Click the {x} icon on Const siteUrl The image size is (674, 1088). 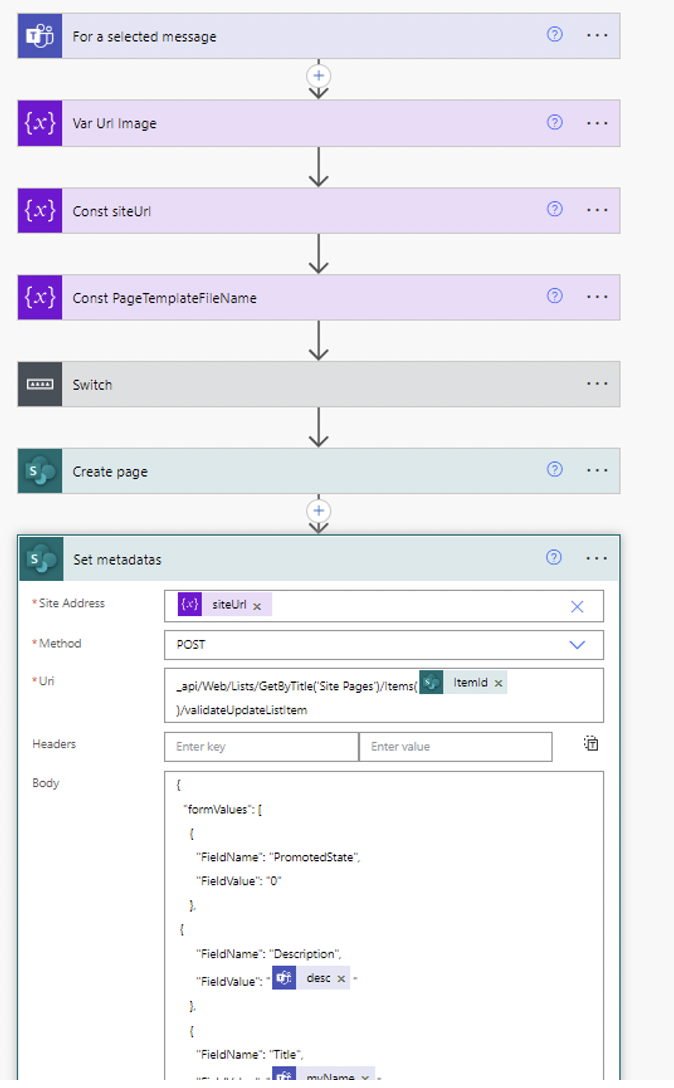[39, 210]
